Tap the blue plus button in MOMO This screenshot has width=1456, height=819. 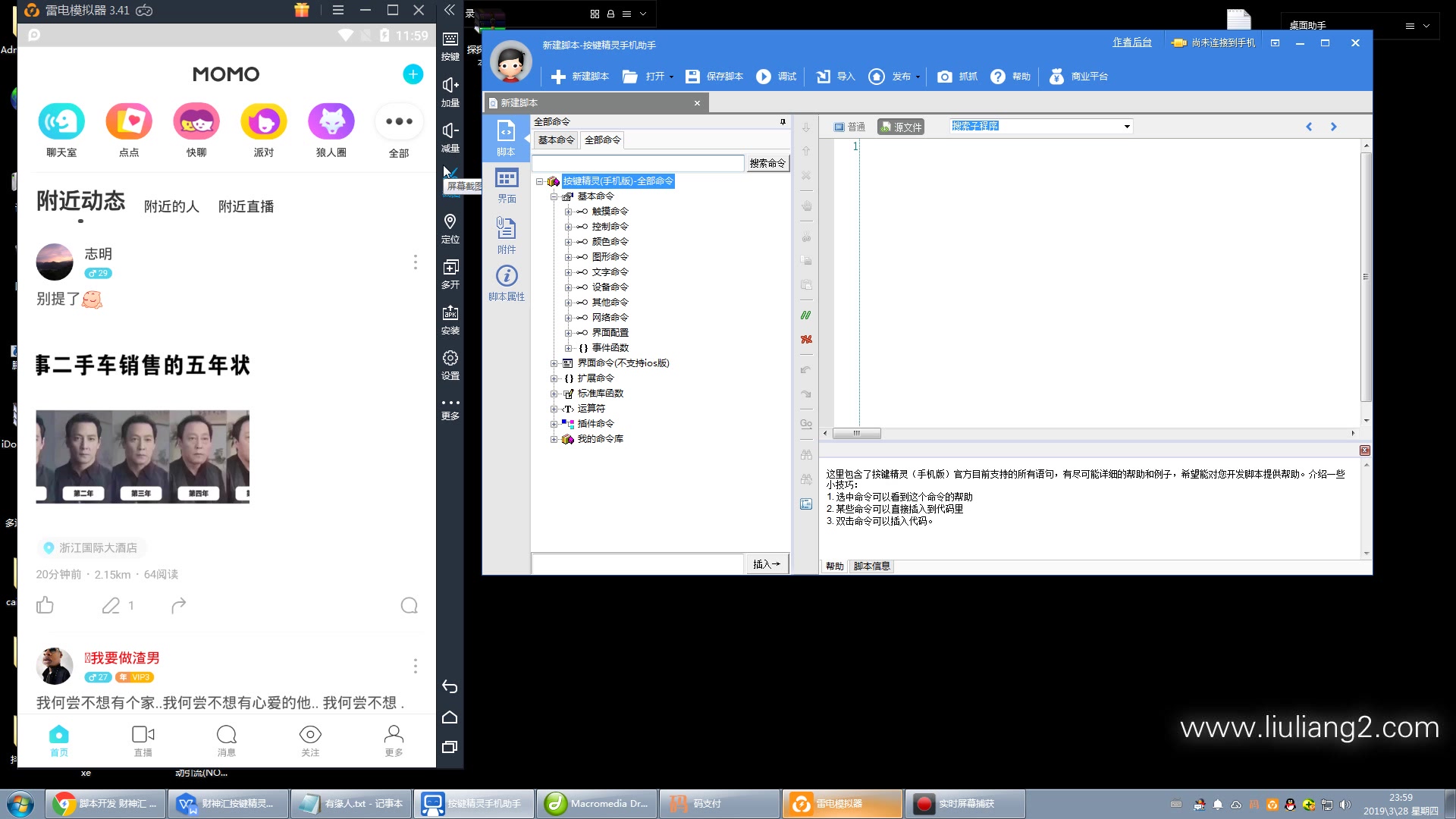click(x=413, y=74)
